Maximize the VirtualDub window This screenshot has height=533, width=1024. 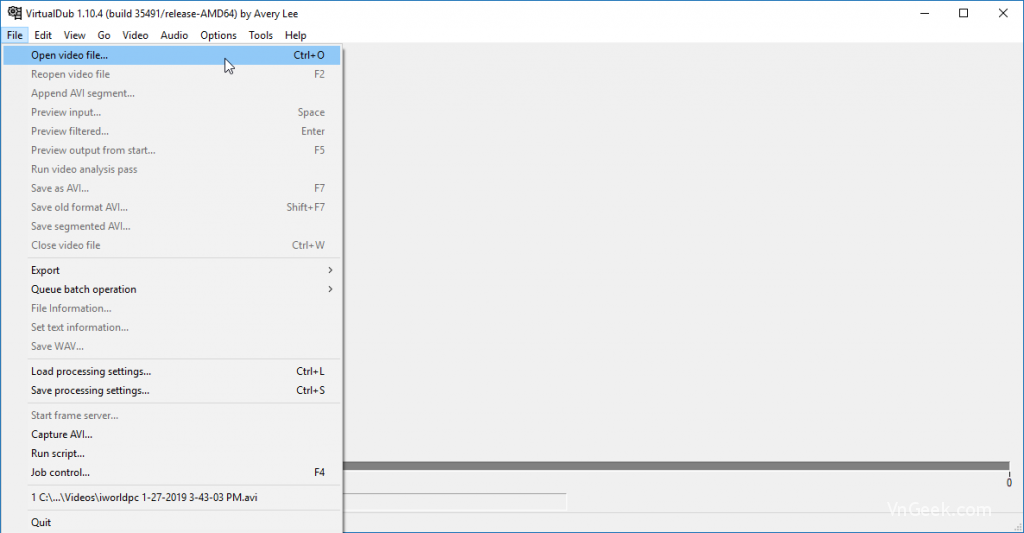(963, 13)
